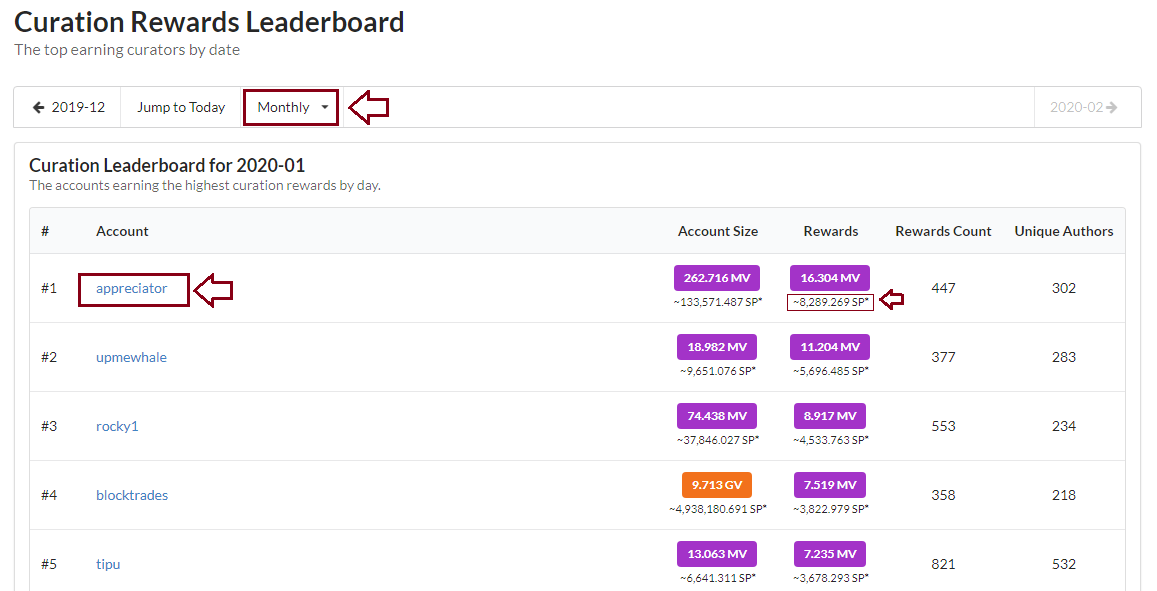The image size is (1157, 591).
Task: Select the ~37,846.027 SP value
Action: (717, 440)
